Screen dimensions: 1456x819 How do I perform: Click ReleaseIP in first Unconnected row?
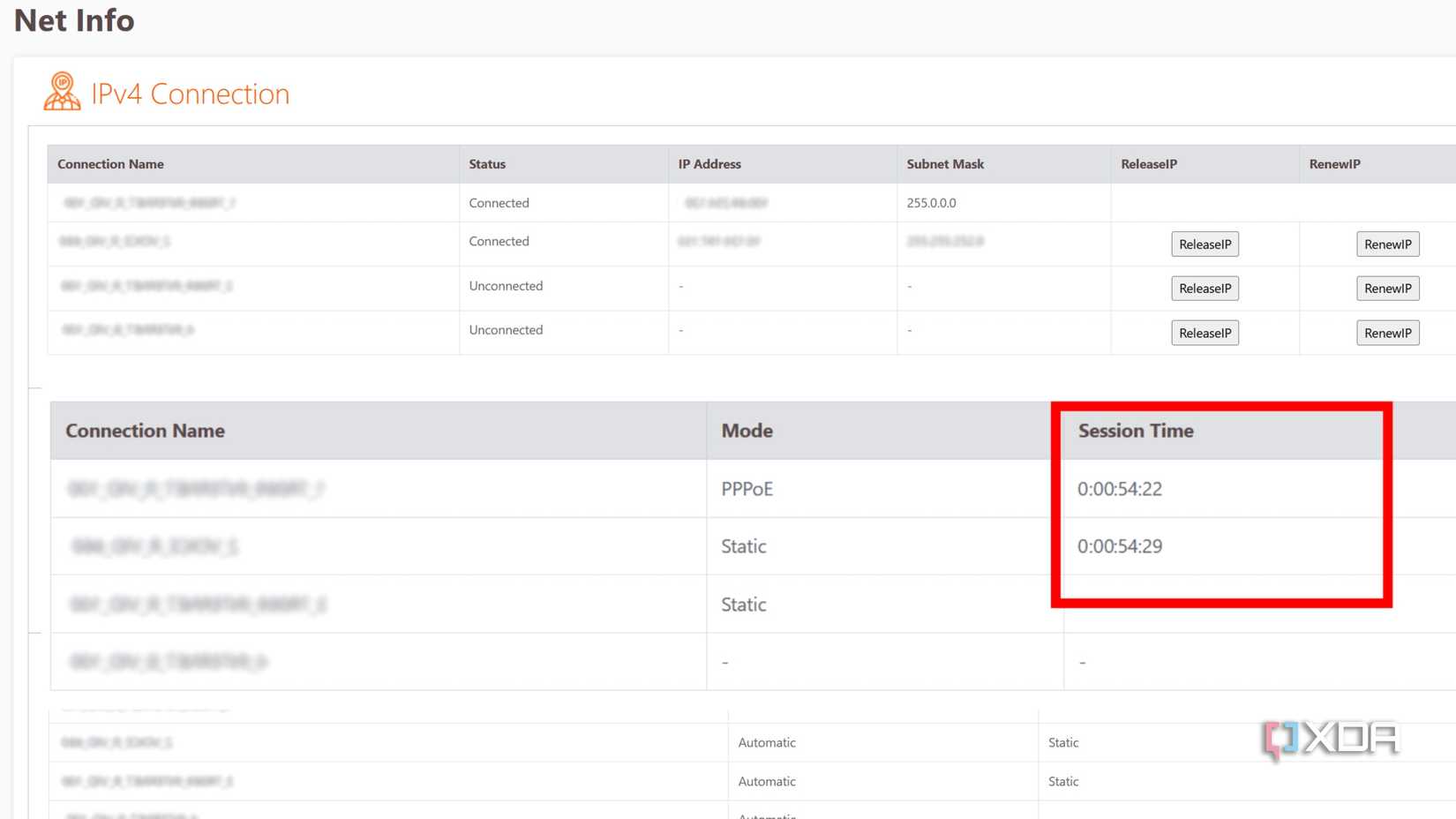pos(1205,289)
